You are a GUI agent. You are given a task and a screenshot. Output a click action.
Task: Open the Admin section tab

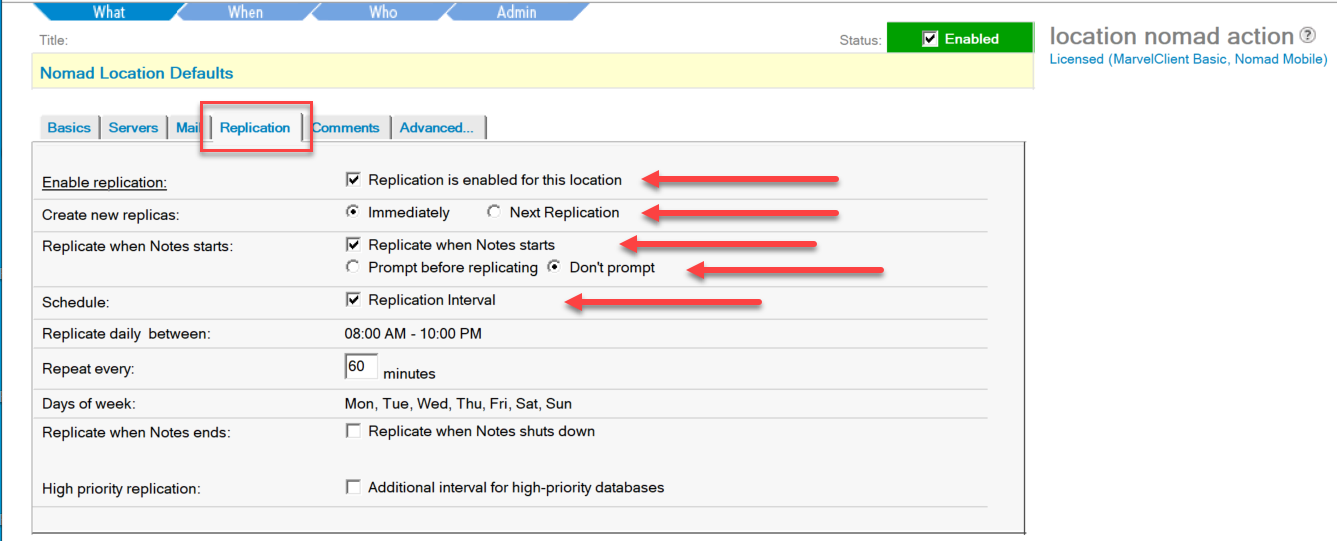[x=516, y=12]
